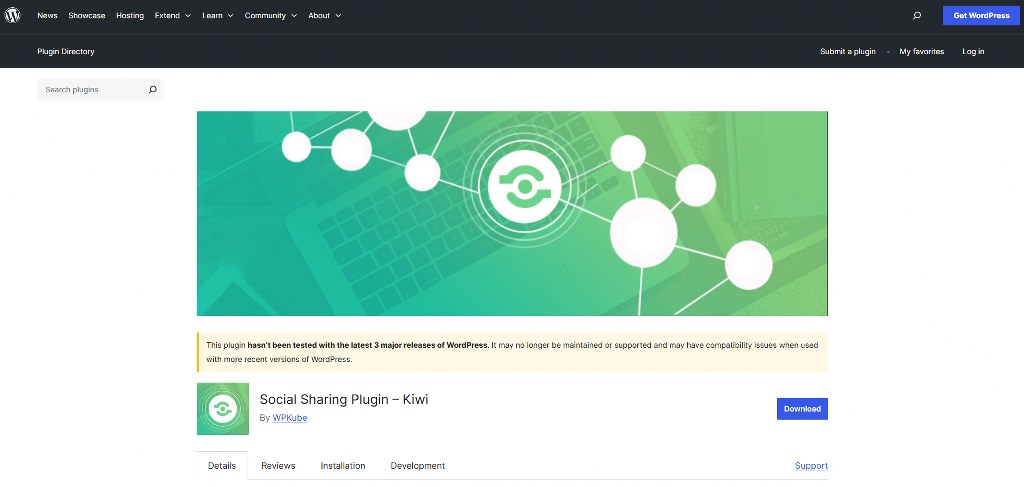Expand the Learn menu
The height and width of the screenshot is (487, 1024).
[x=218, y=16]
